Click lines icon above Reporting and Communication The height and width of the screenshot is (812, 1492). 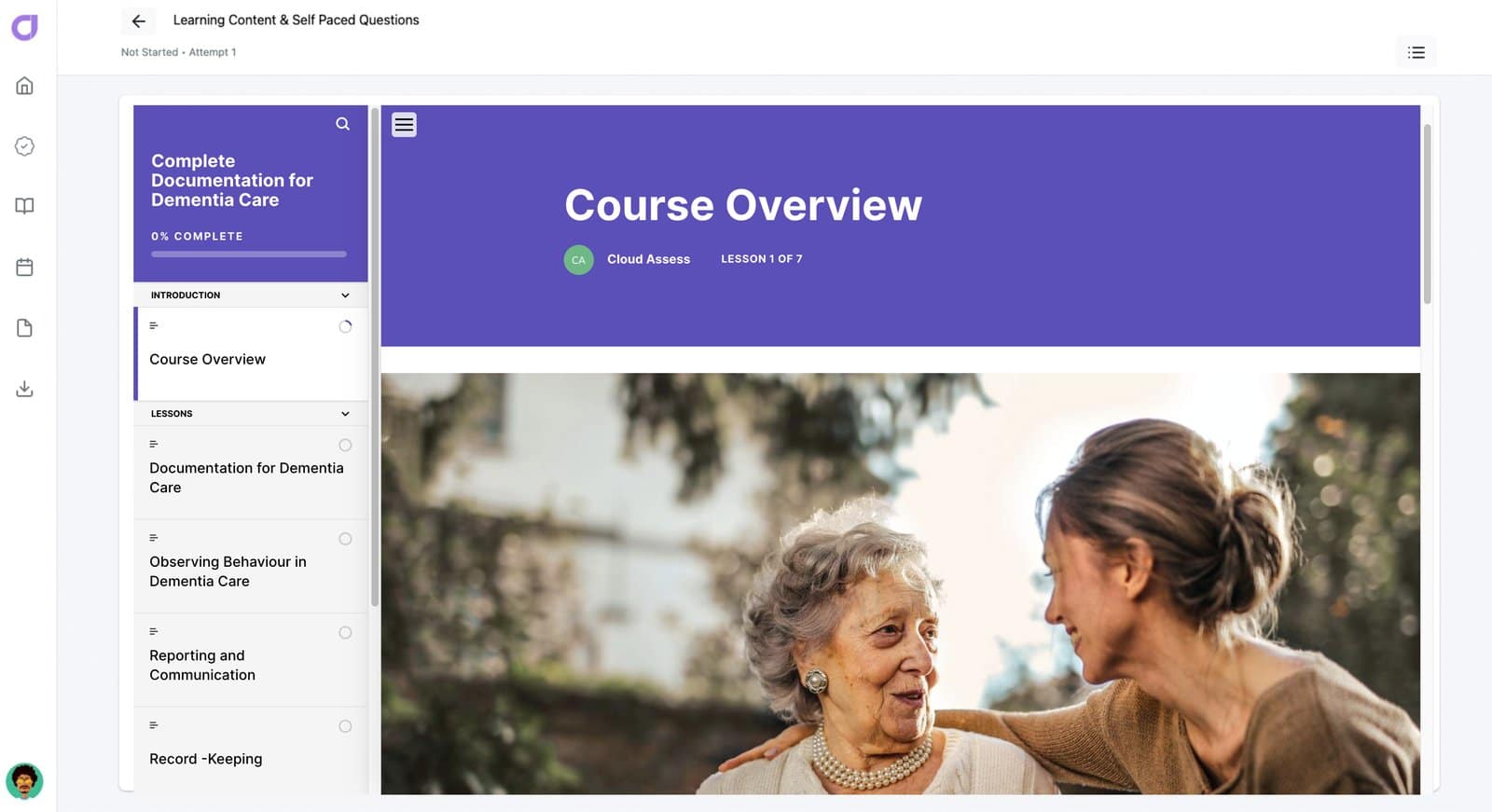pyautogui.click(x=154, y=631)
